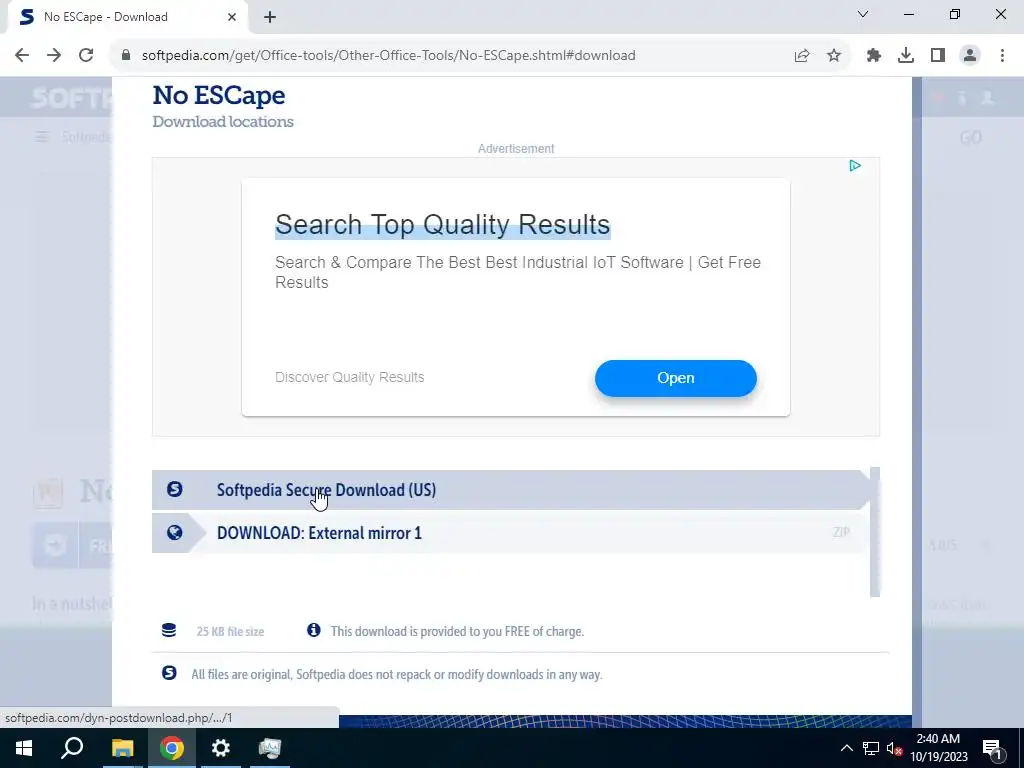Click Discover Quality Results text
The height and width of the screenshot is (768, 1024).
(349, 377)
